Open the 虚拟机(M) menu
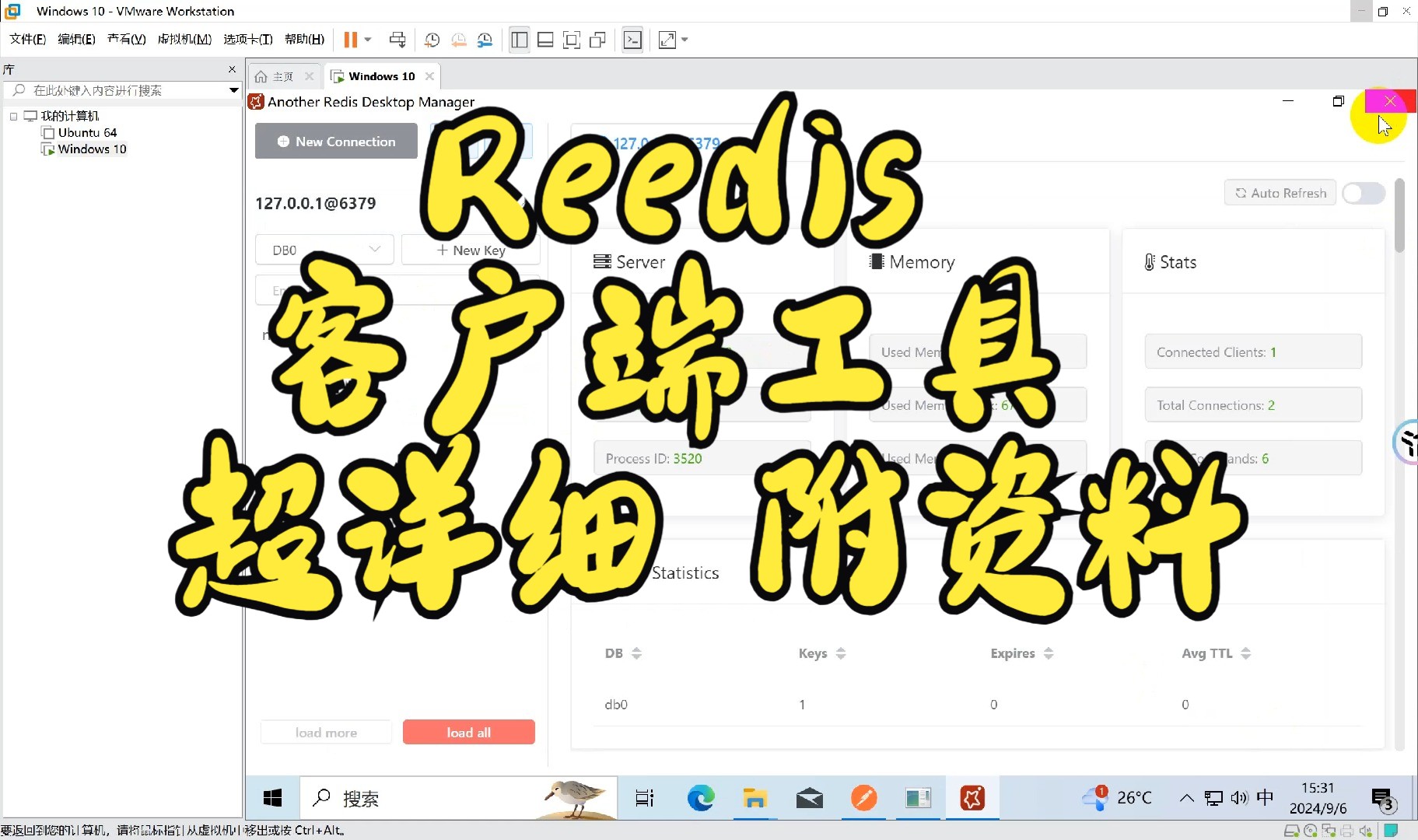 [184, 39]
